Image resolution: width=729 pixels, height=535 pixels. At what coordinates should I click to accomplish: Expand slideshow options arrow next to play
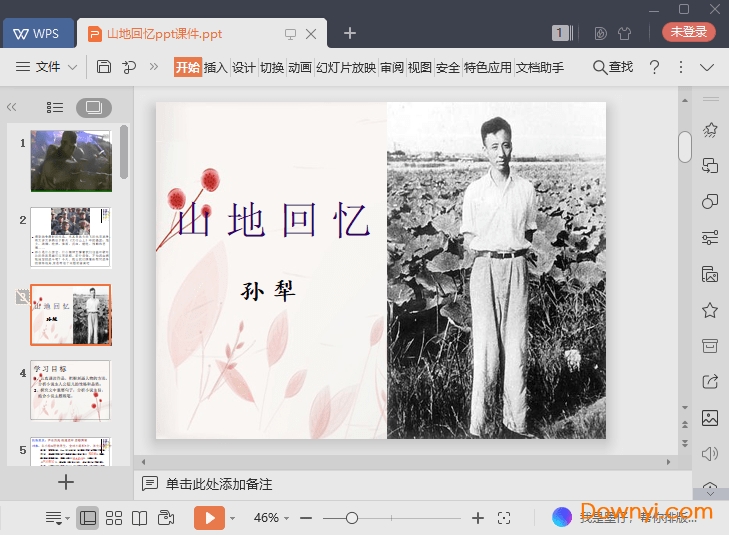click(232, 518)
